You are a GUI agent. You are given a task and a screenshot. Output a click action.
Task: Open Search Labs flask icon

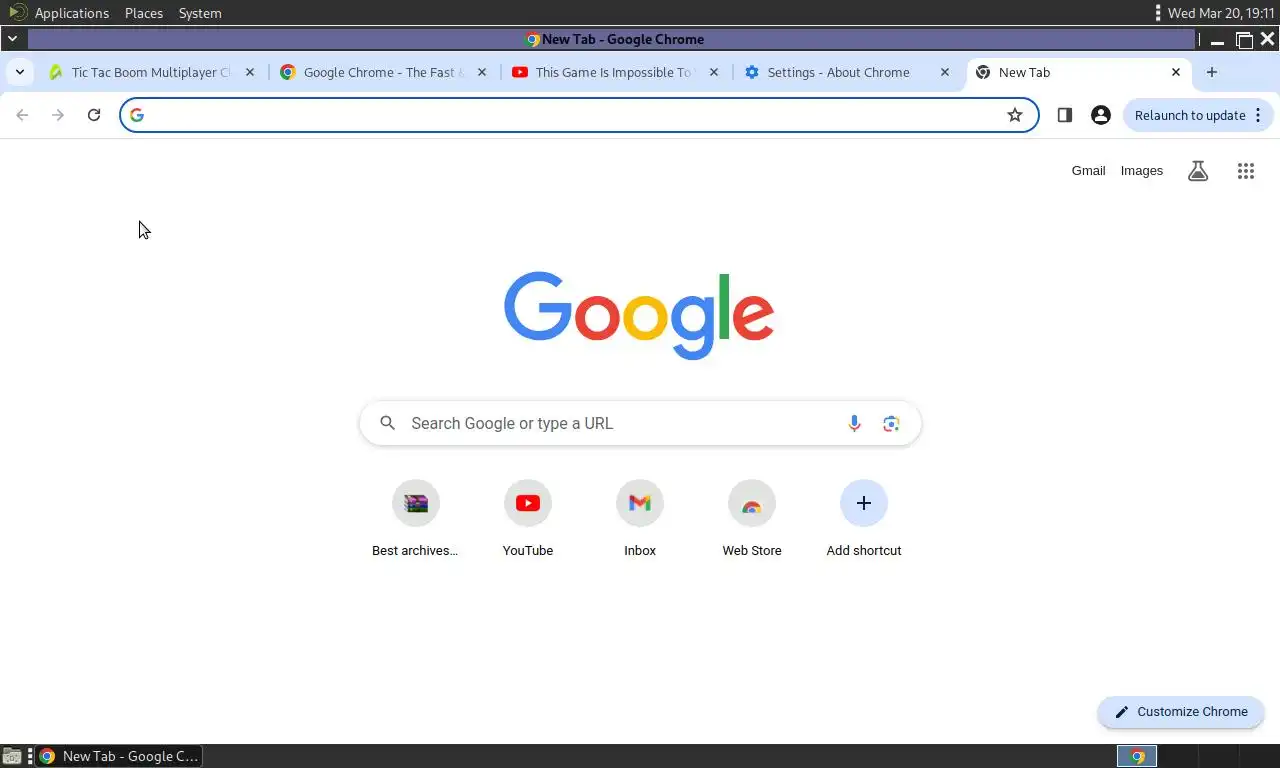tap(1198, 171)
